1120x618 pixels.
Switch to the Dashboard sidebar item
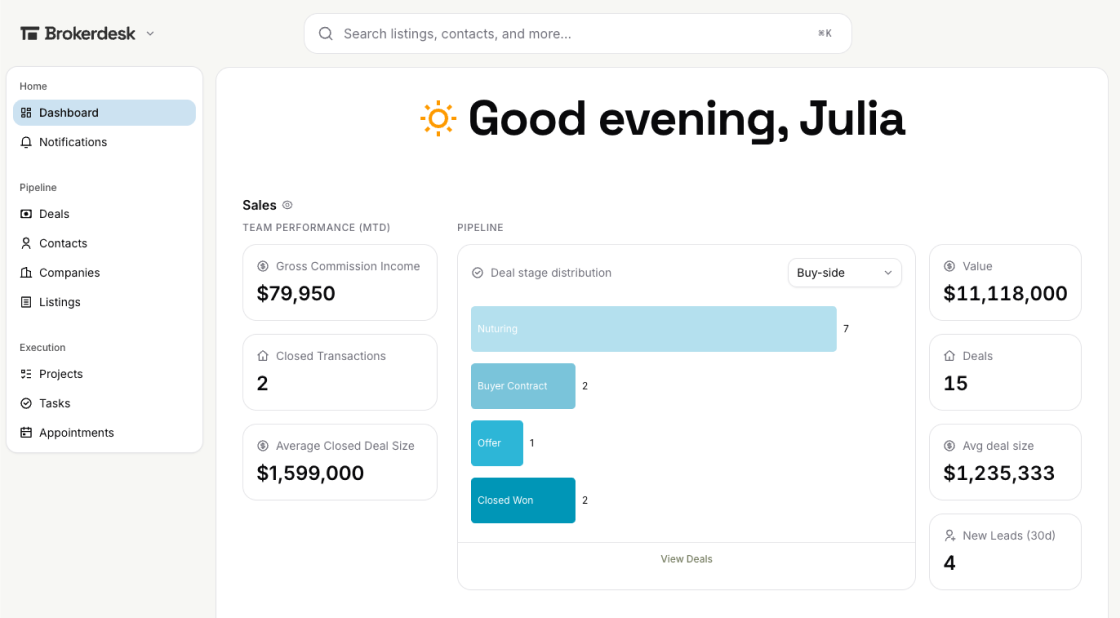click(70, 112)
